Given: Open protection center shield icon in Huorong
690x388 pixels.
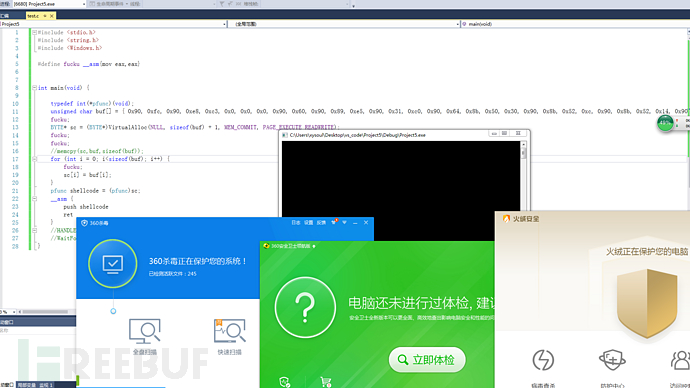Looking at the screenshot, I should pos(612,360).
